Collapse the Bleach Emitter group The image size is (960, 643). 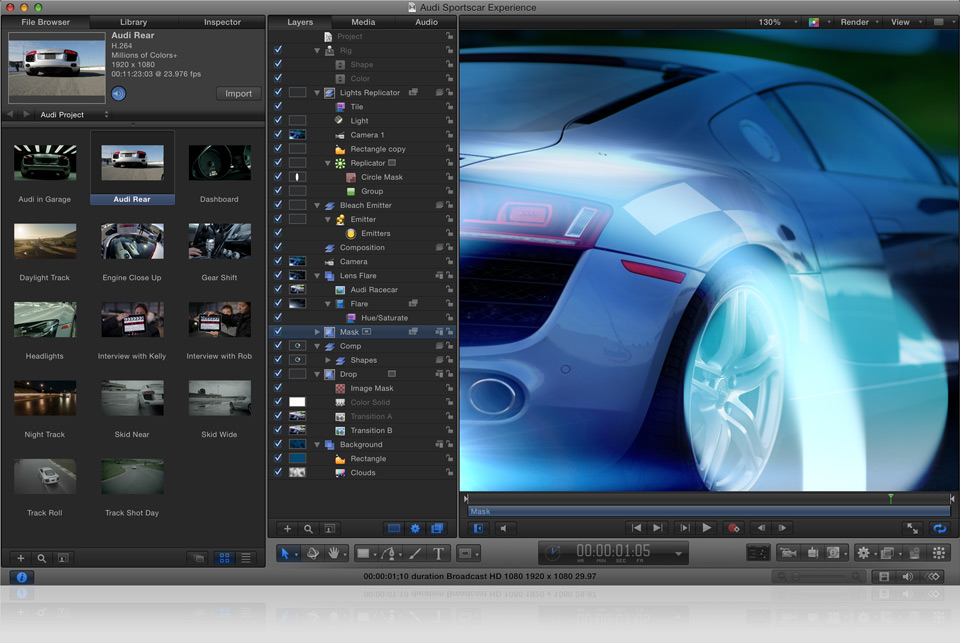[317, 205]
